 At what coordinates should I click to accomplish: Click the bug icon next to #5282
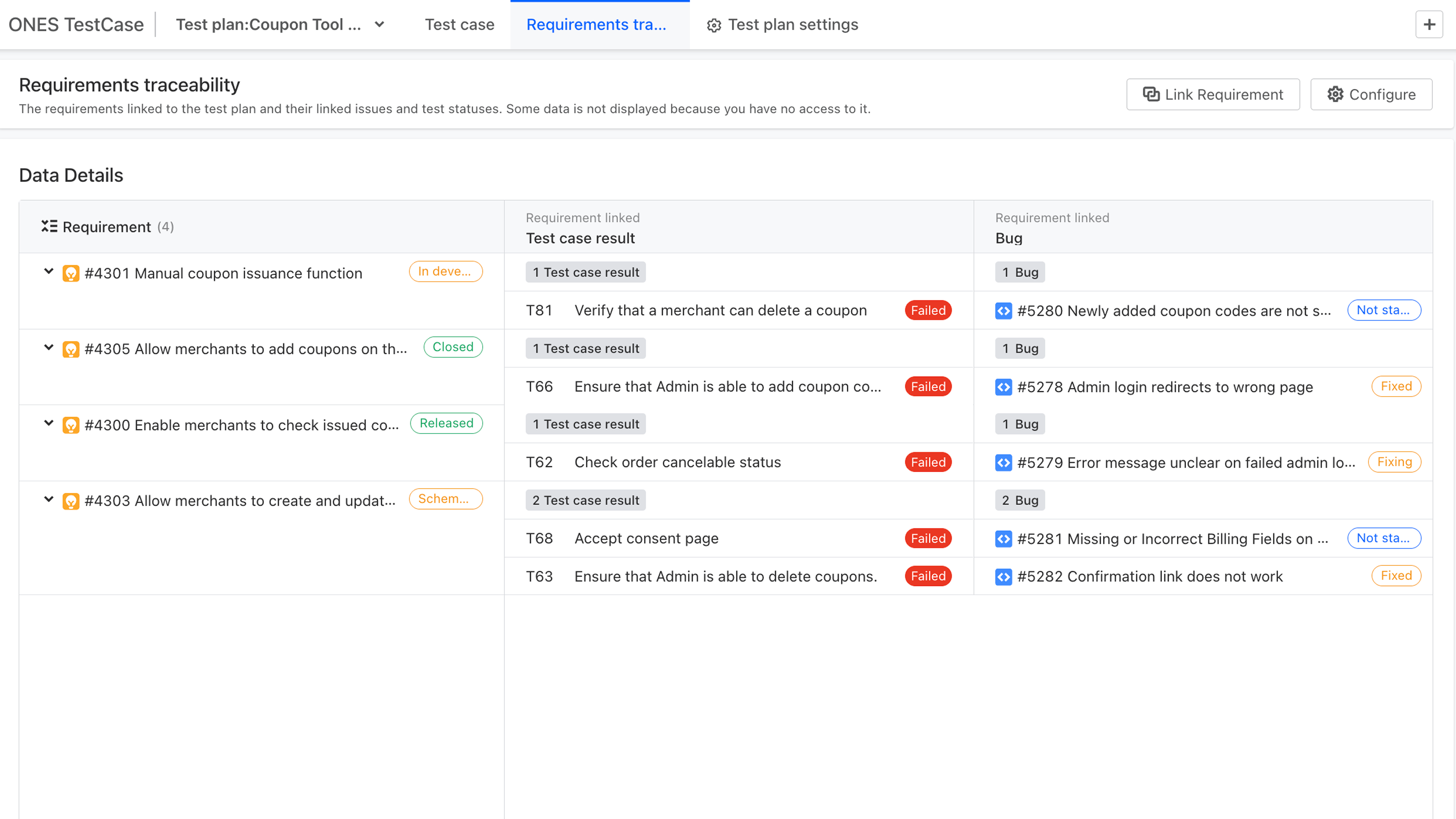coord(1003,576)
